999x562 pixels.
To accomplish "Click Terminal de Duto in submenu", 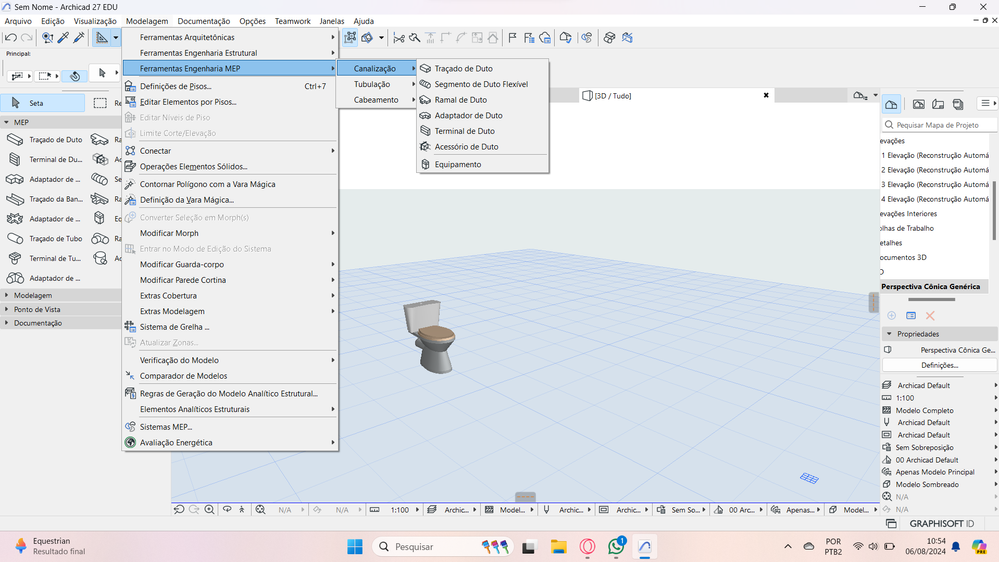I will [x=464, y=131].
